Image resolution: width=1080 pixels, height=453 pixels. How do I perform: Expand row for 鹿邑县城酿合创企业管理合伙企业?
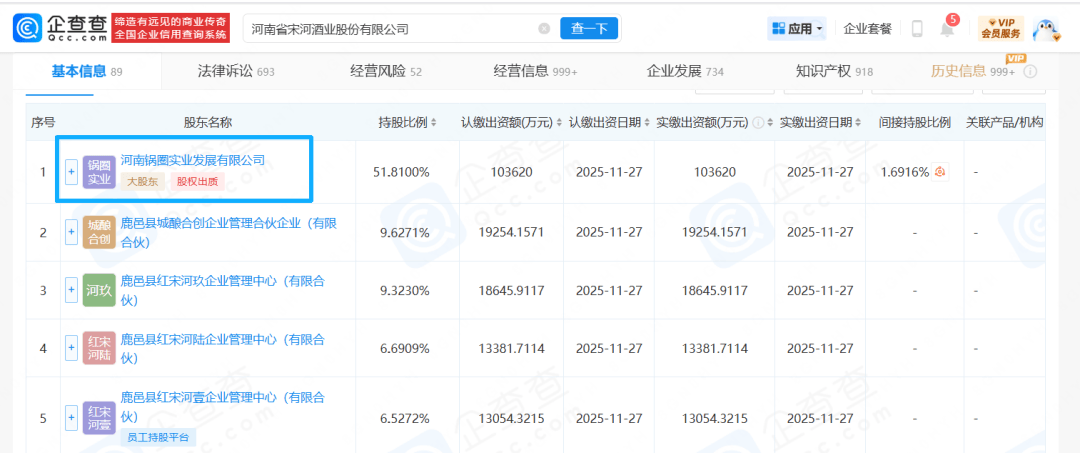point(71,232)
